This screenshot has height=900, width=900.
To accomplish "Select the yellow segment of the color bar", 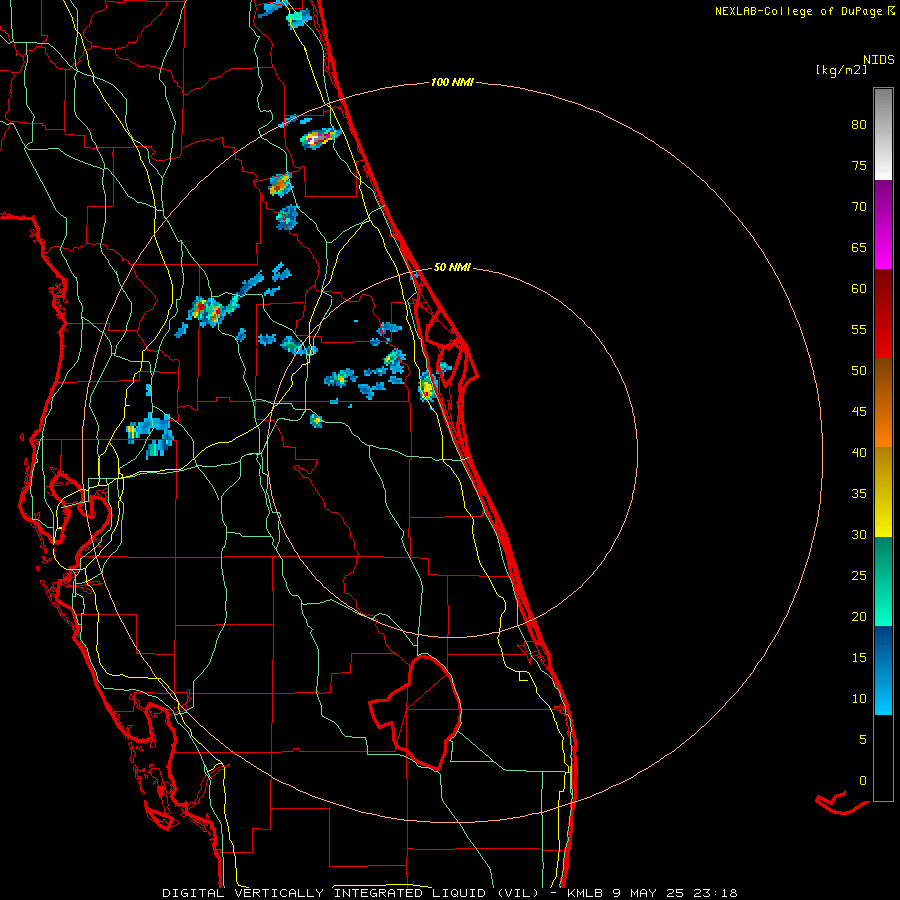I will (883, 492).
